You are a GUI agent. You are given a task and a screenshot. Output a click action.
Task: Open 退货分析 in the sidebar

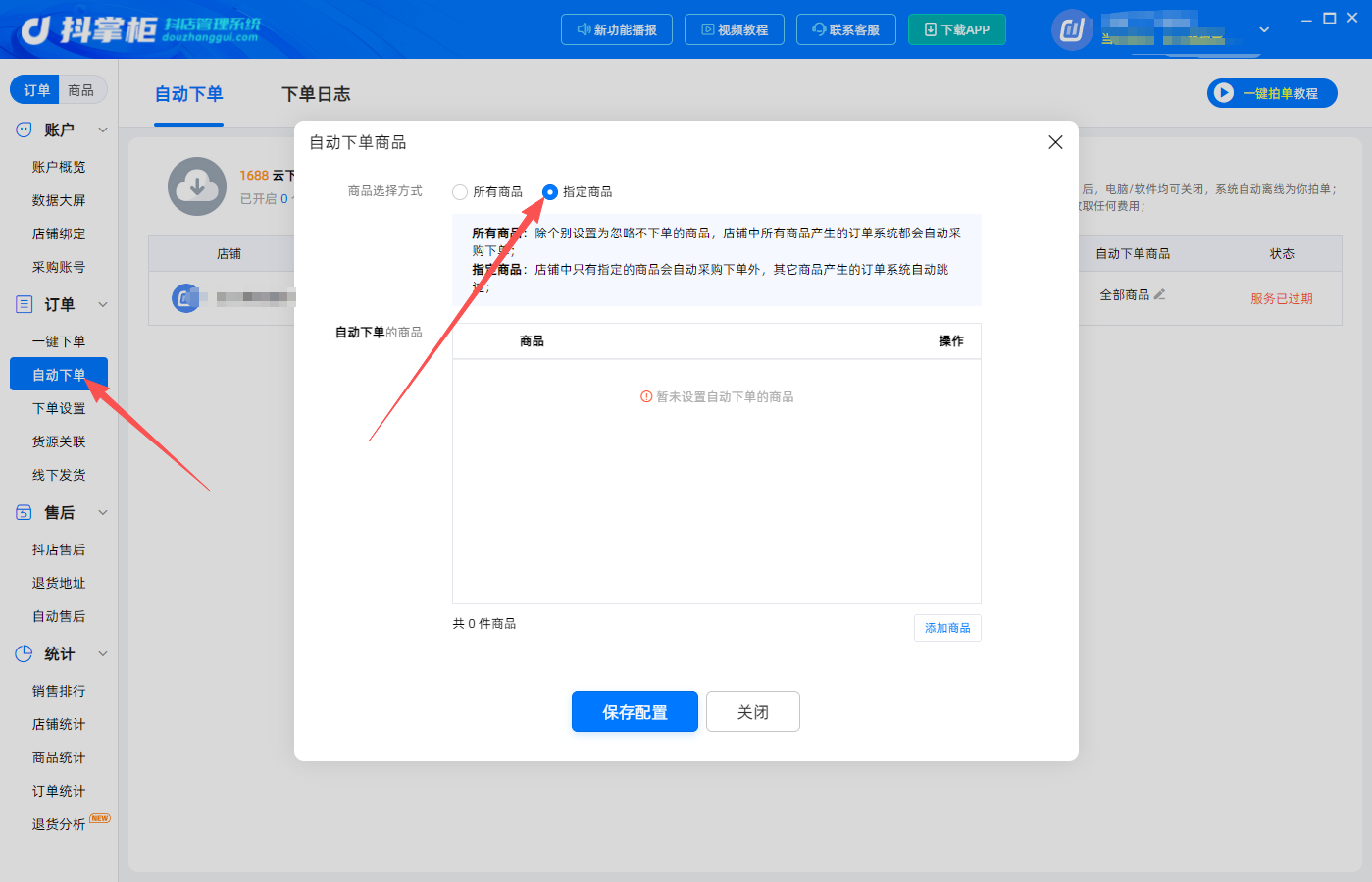point(59,824)
